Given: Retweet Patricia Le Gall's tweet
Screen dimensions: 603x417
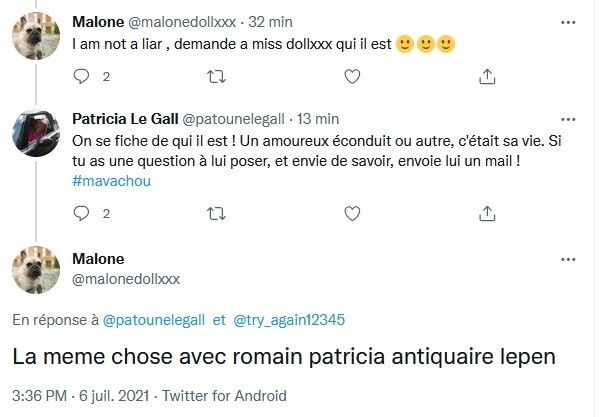Looking at the screenshot, I should click(215, 212).
